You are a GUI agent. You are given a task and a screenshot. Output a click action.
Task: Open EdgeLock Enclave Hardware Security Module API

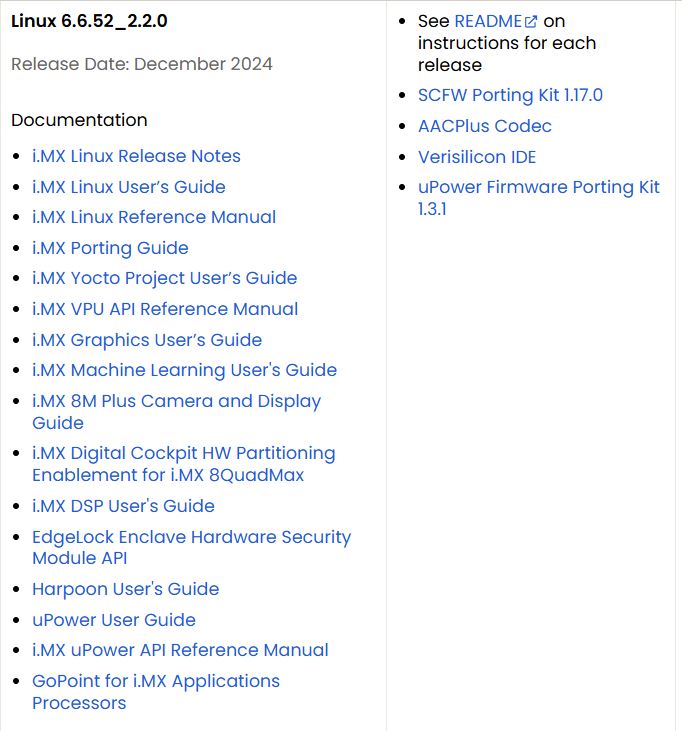(x=191, y=547)
